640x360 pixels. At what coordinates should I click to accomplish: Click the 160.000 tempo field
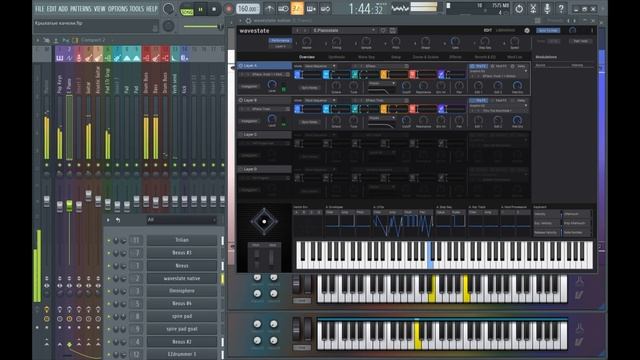click(x=248, y=9)
